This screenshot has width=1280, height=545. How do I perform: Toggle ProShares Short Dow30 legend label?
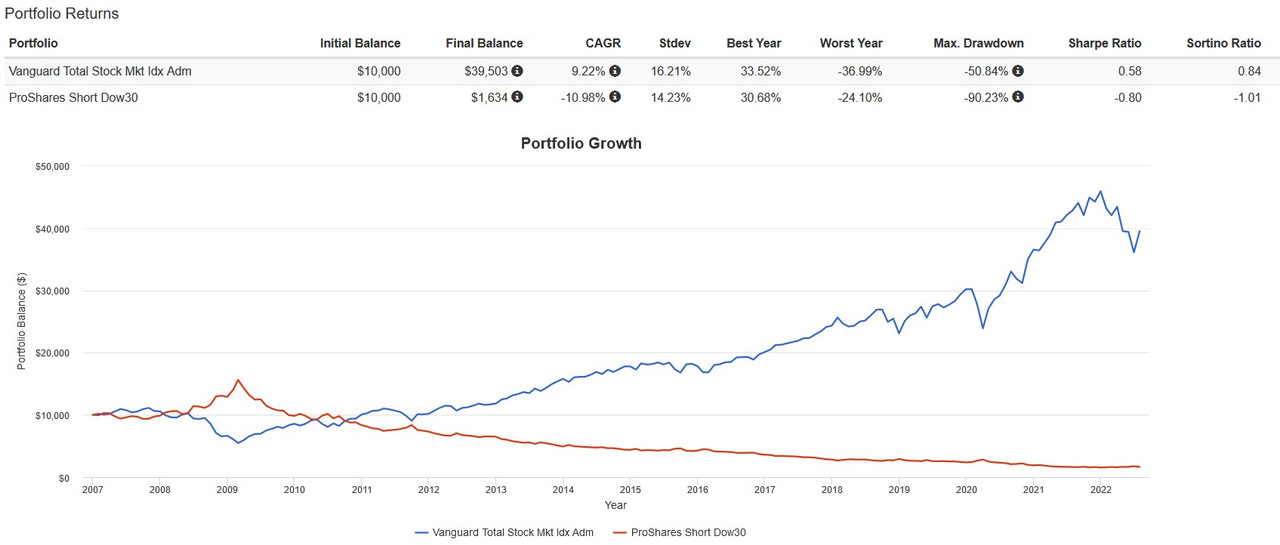(x=689, y=532)
